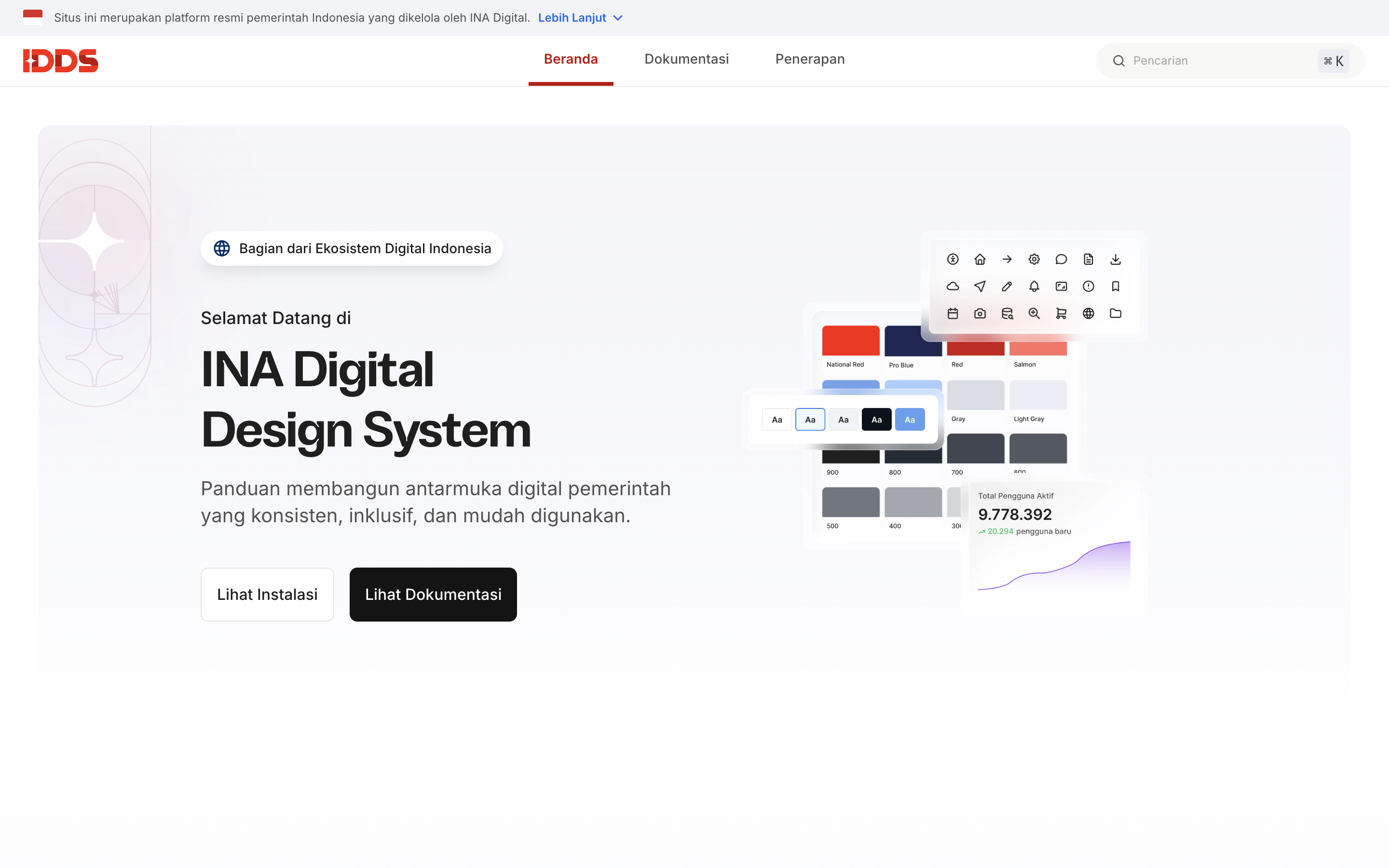This screenshot has width=1389, height=868.
Task: Click the Total Pengguna Aktif label
Action: click(1015, 496)
